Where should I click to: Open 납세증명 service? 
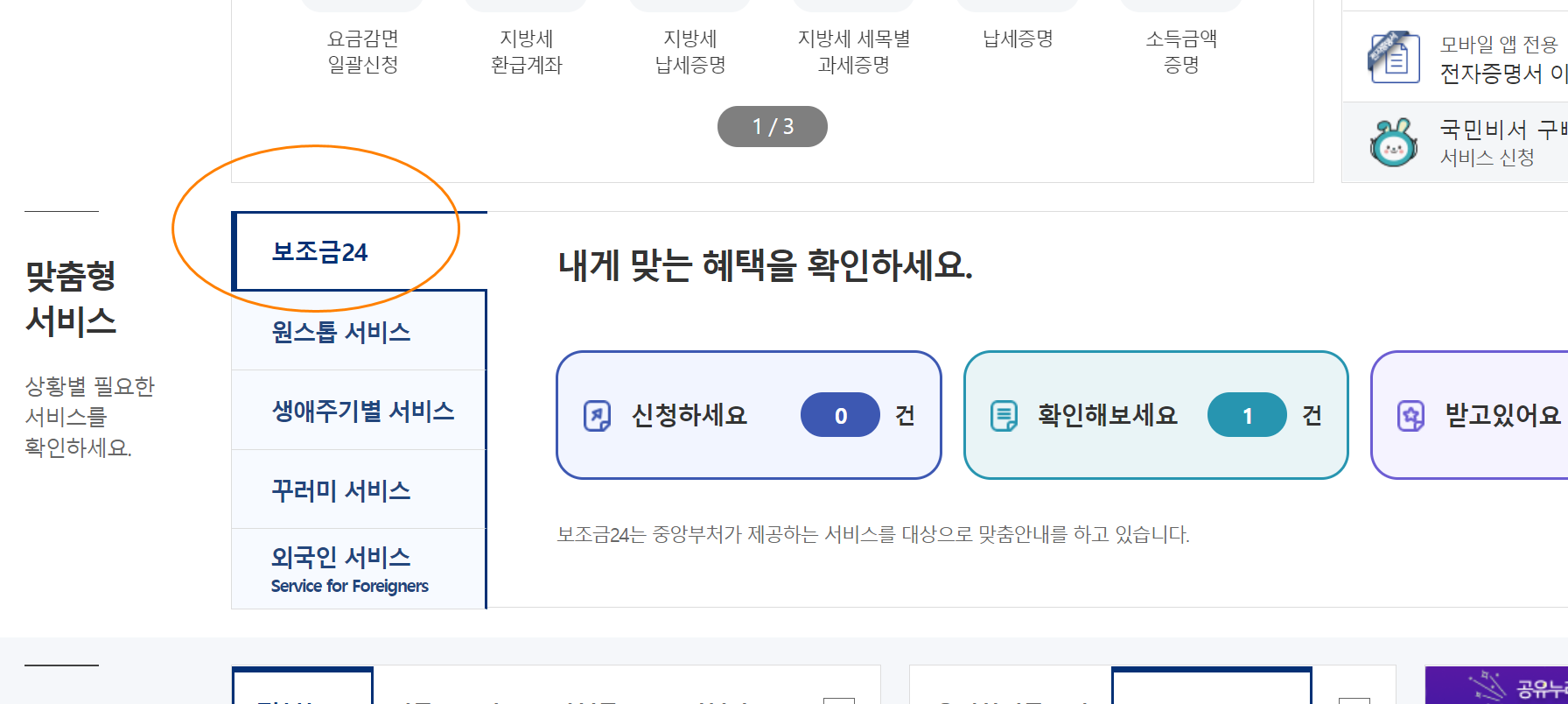(1018, 39)
